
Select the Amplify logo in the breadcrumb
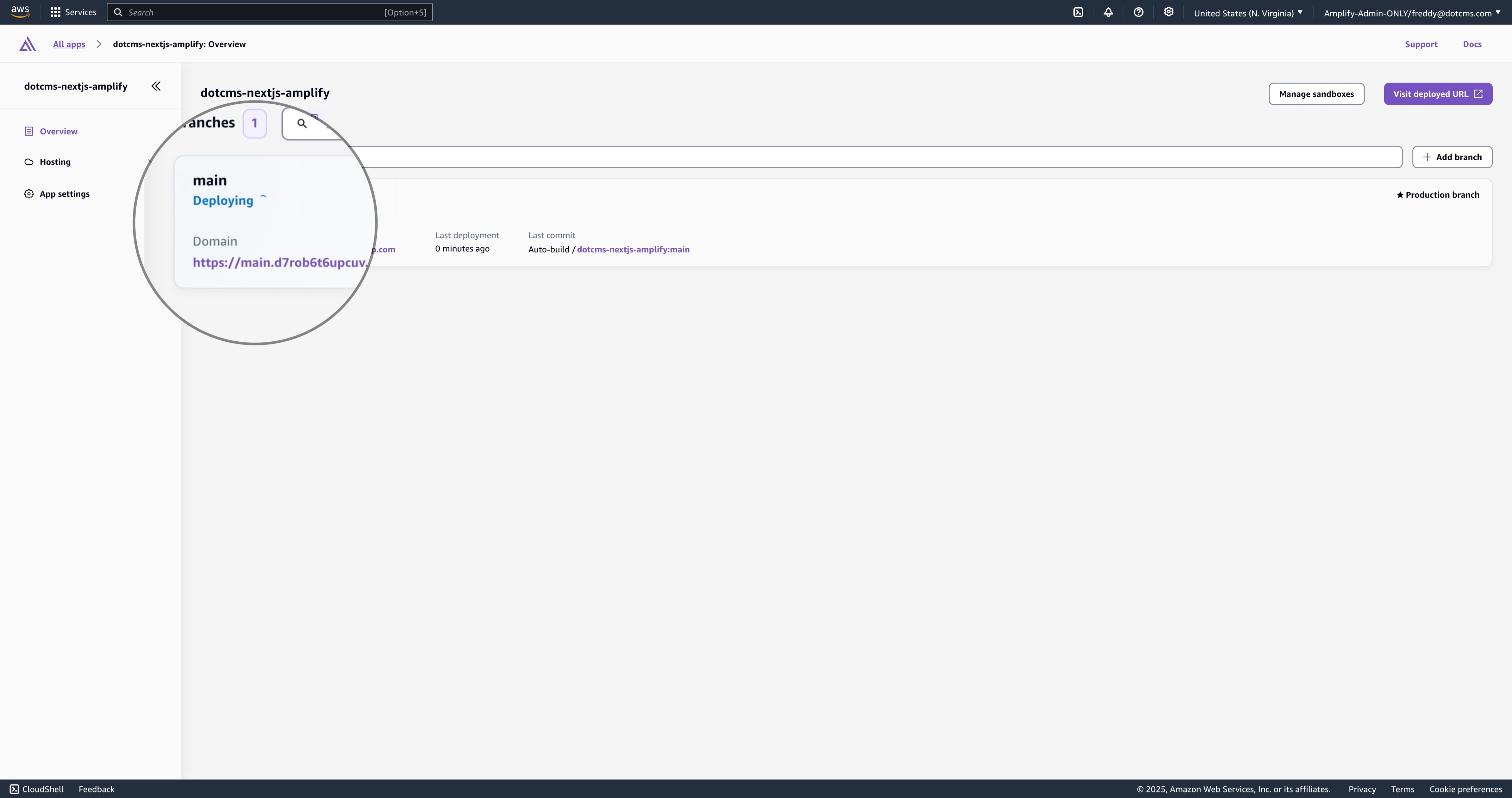pos(27,44)
